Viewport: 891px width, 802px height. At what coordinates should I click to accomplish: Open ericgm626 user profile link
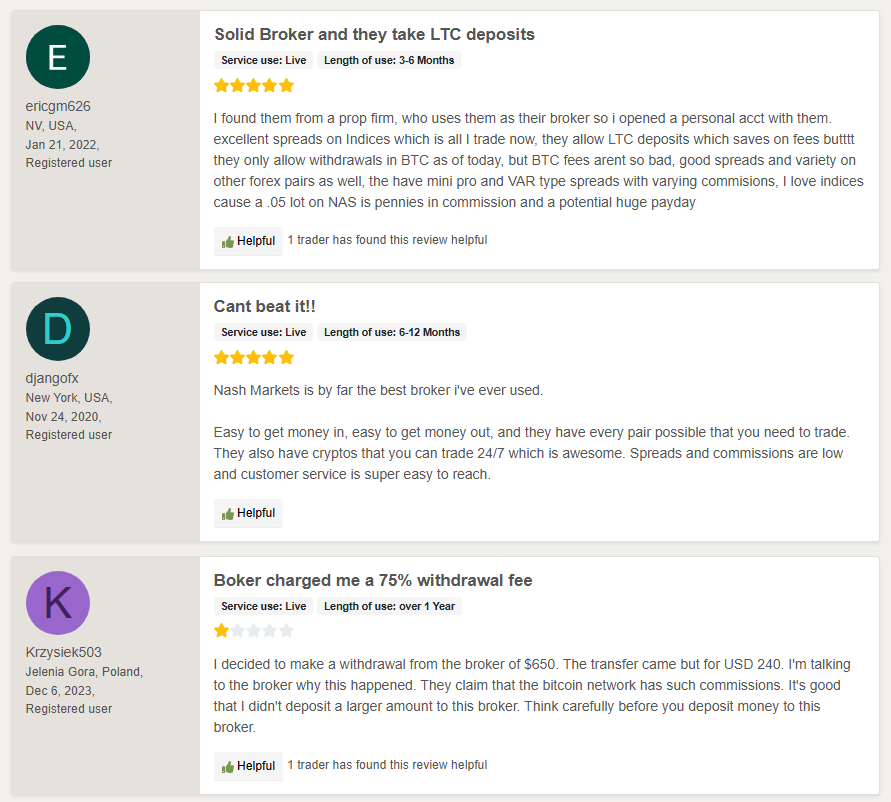58,106
